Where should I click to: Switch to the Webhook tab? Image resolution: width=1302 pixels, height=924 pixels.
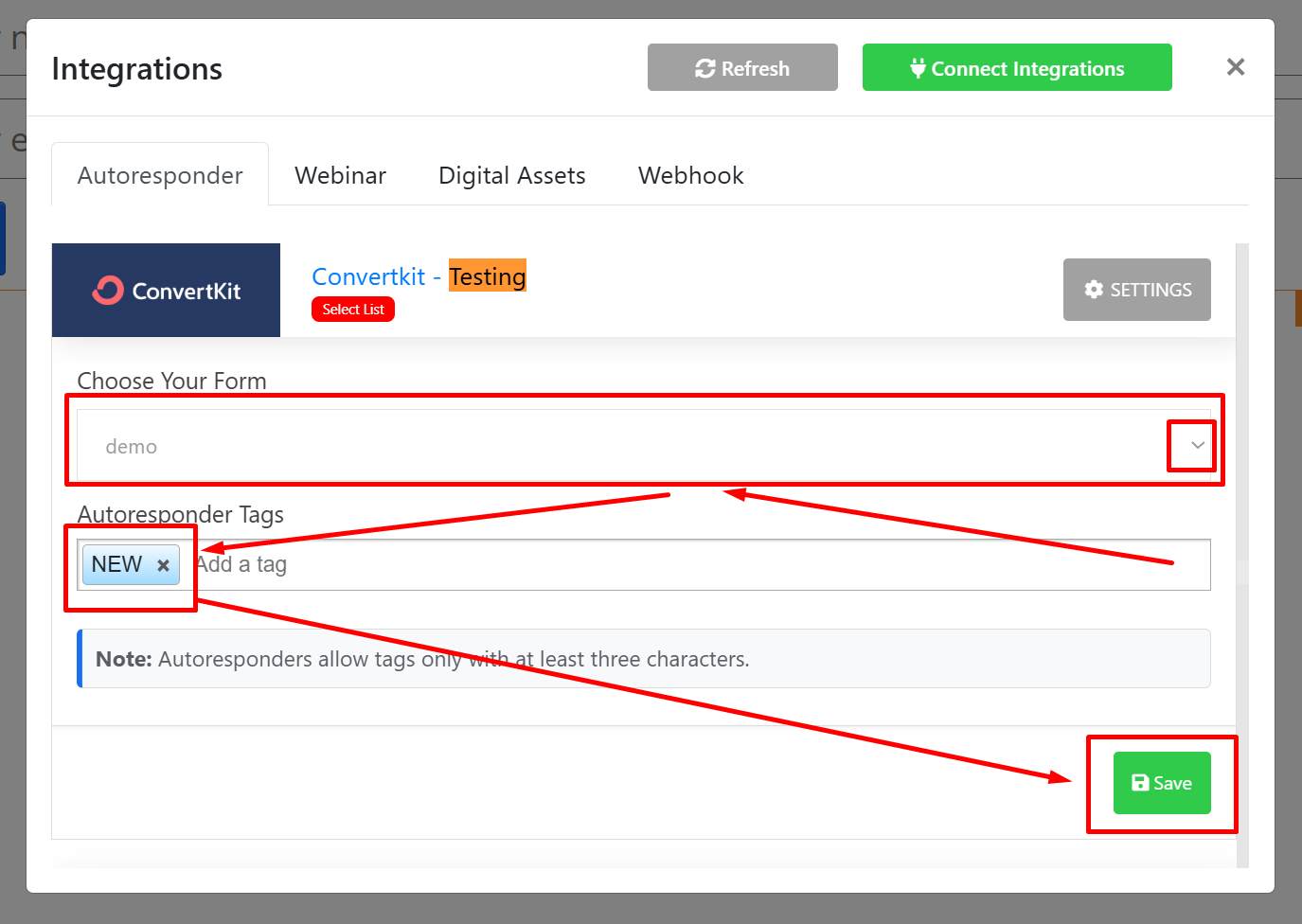(x=691, y=175)
